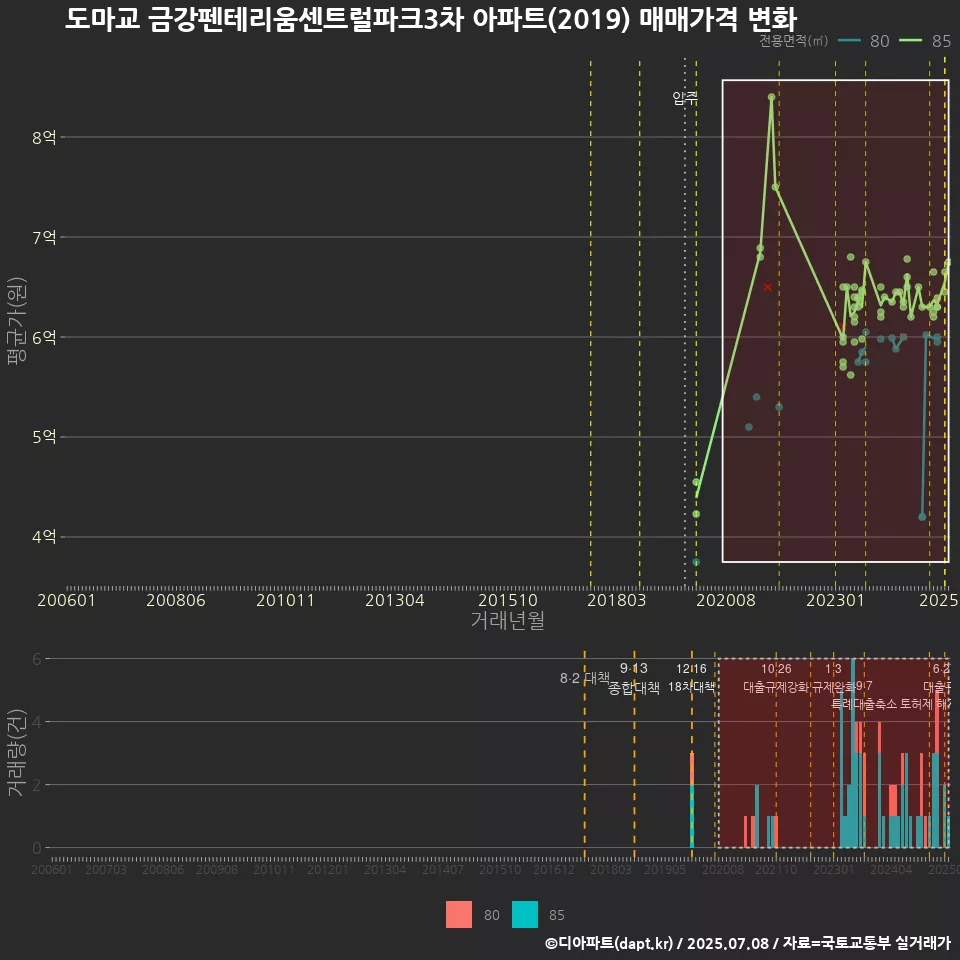Click '201011' on the price chart x-axis

pyautogui.click(x=285, y=600)
